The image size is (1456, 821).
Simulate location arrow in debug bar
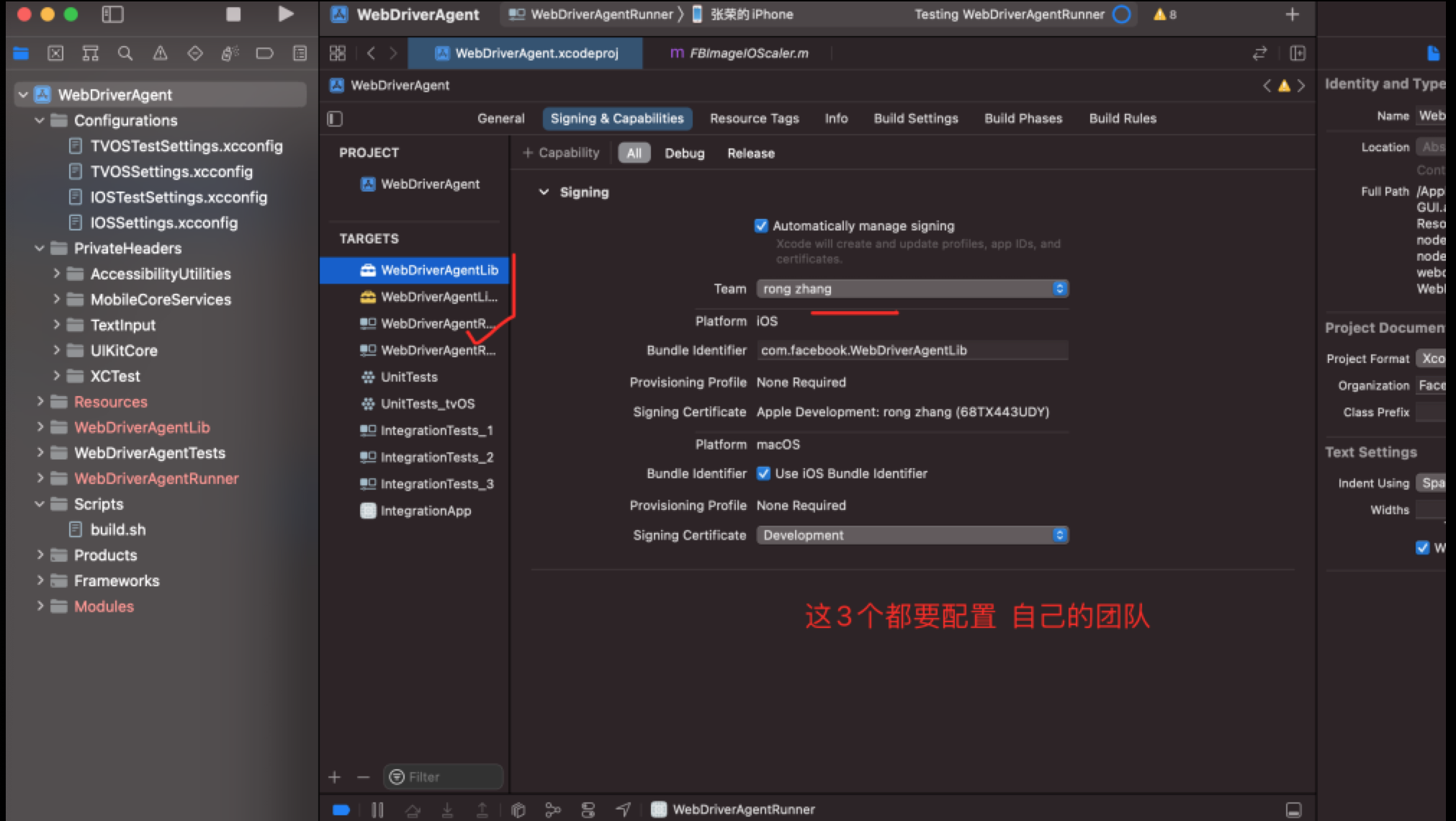coord(624,810)
